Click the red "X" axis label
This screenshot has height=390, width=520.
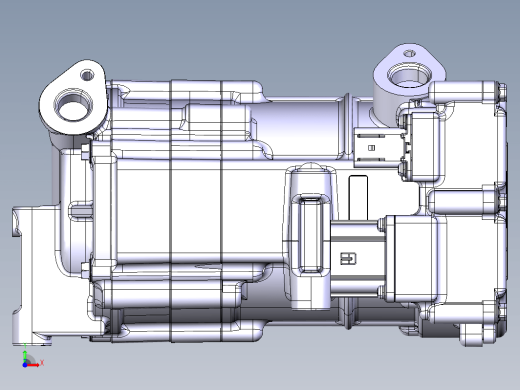pos(42,362)
